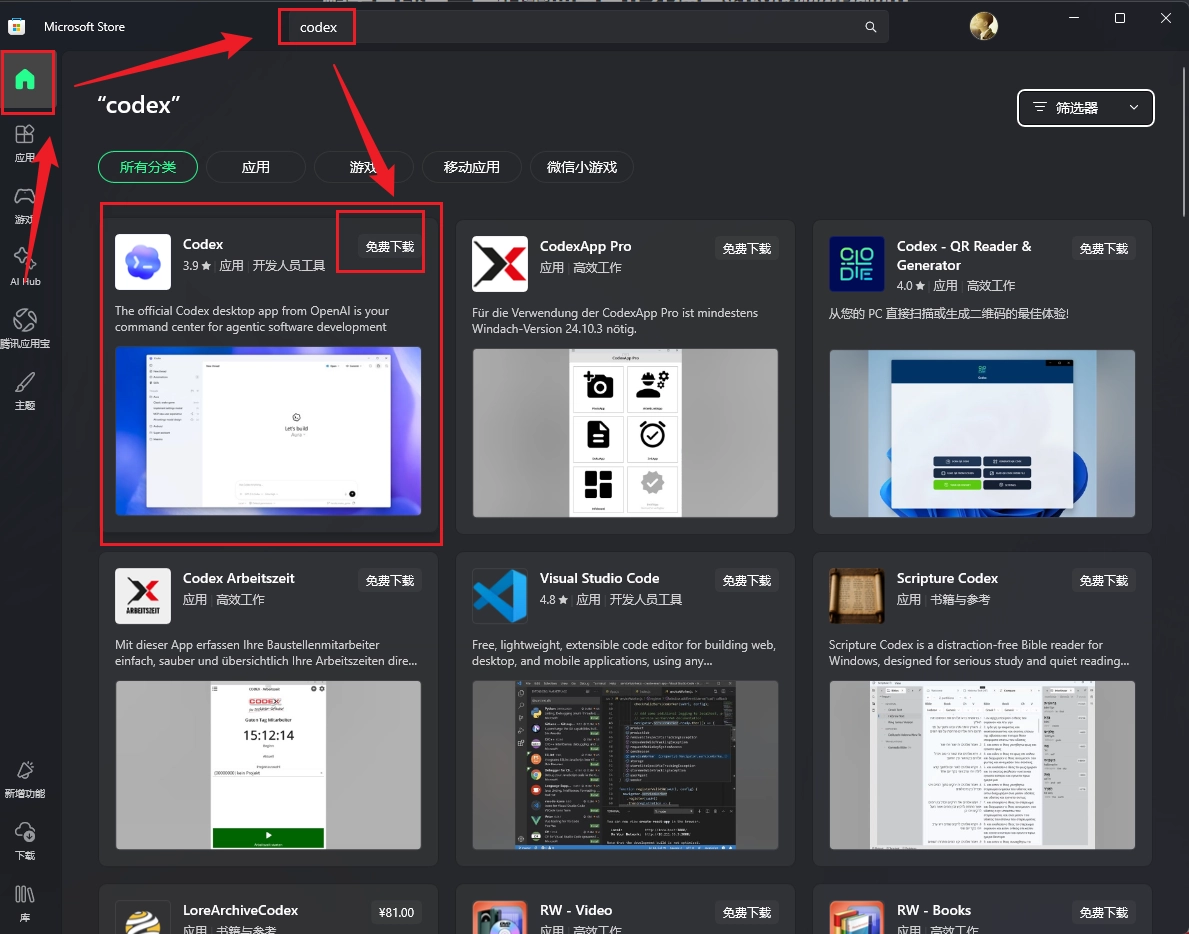Click the RW - Books title text
Image resolution: width=1189 pixels, height=934 pixels.
(933, 910)
